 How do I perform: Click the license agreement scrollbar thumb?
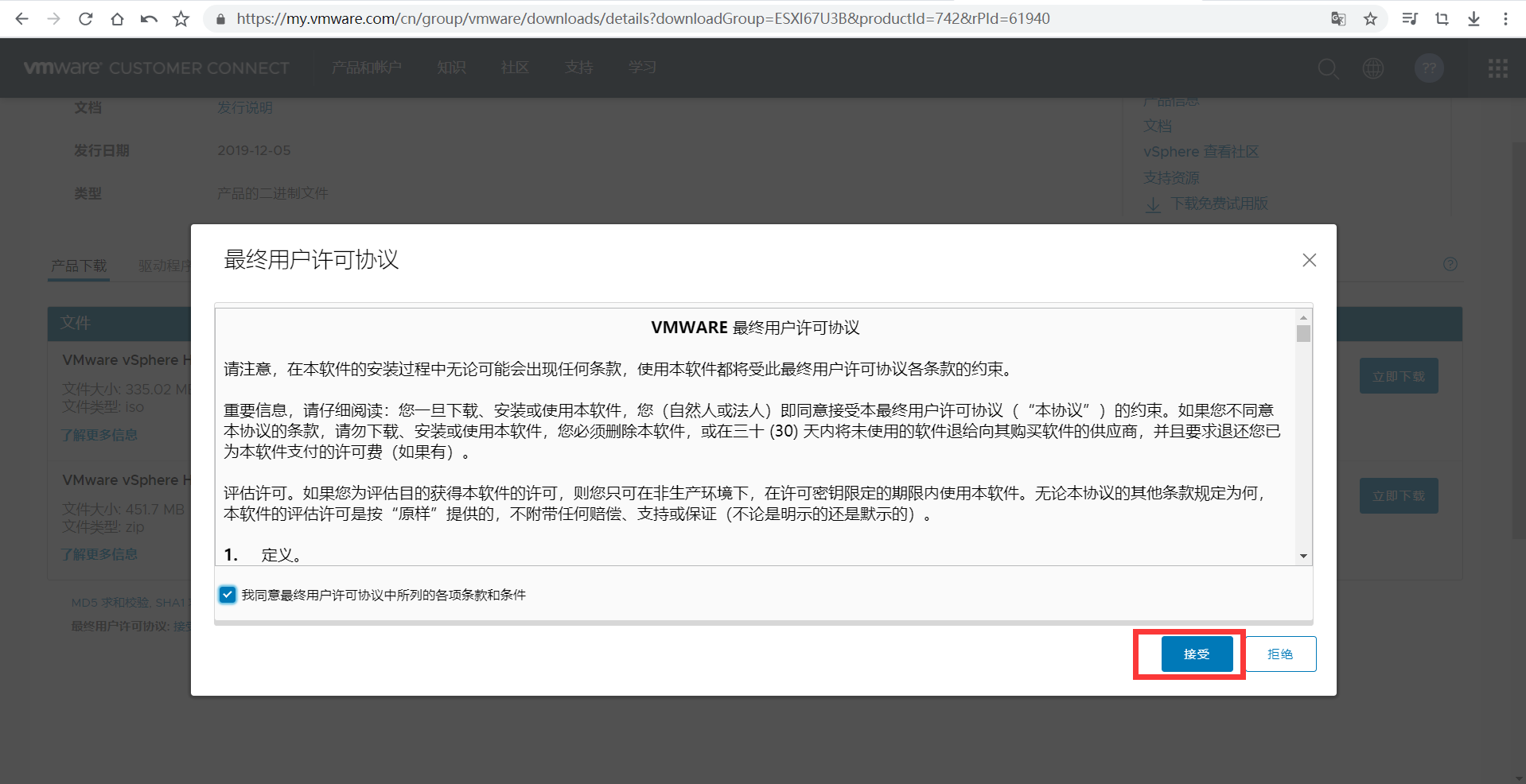tap(1303, 333)
